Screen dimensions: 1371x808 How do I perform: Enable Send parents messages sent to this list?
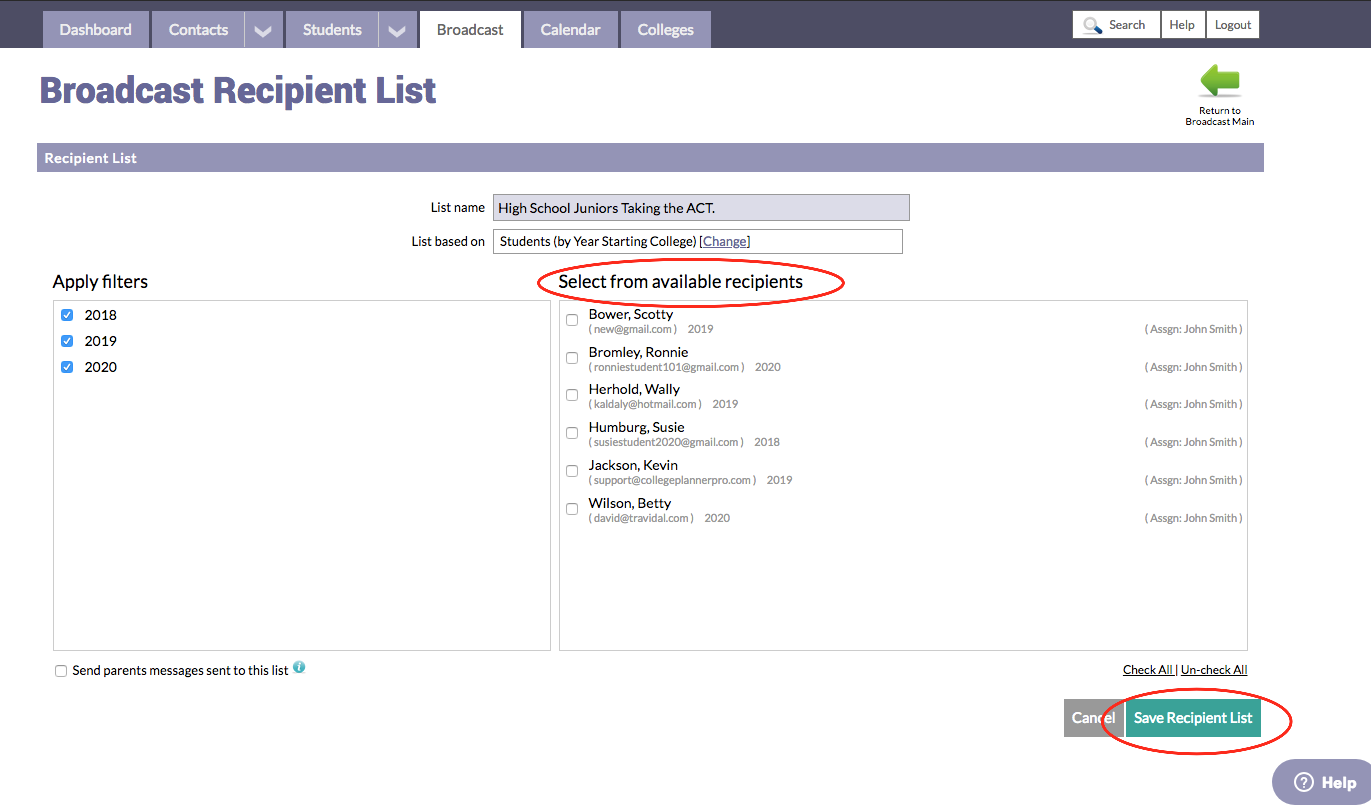tap(61, 671)
